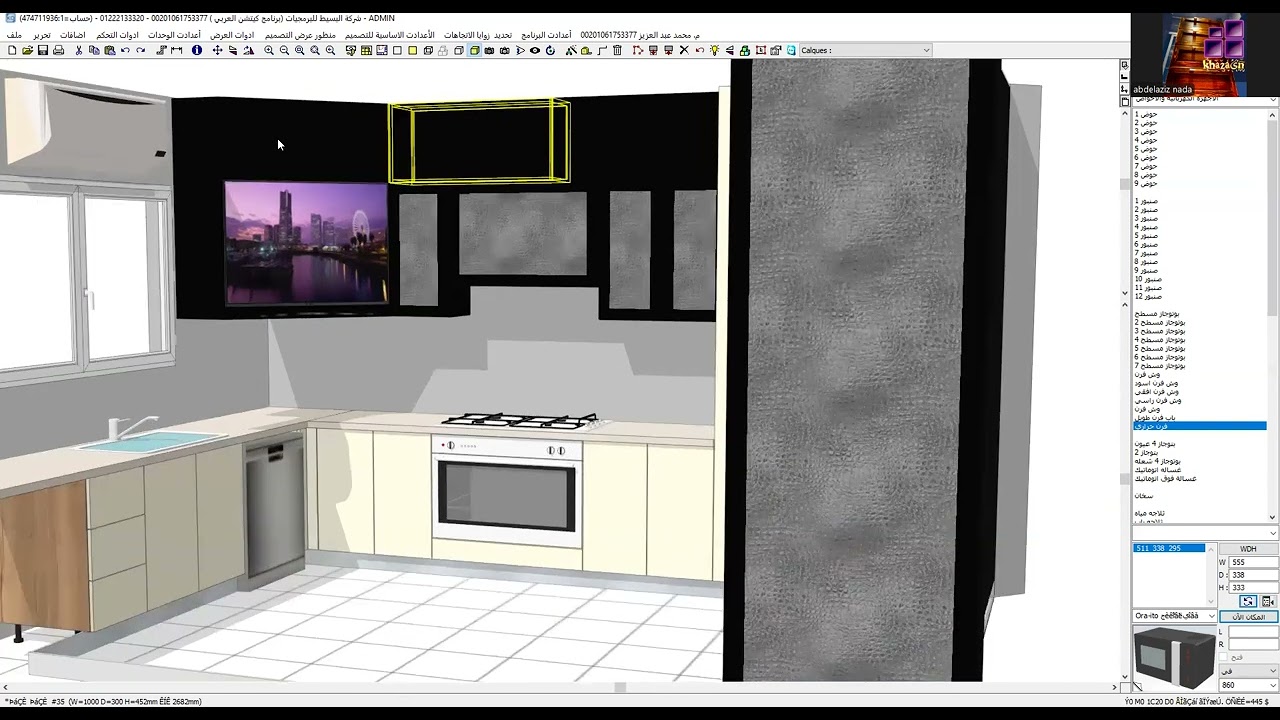This screenshot has width=1280, height=720.
Task: Click the W width field showing 555
Action: [x=1253, y=562]
